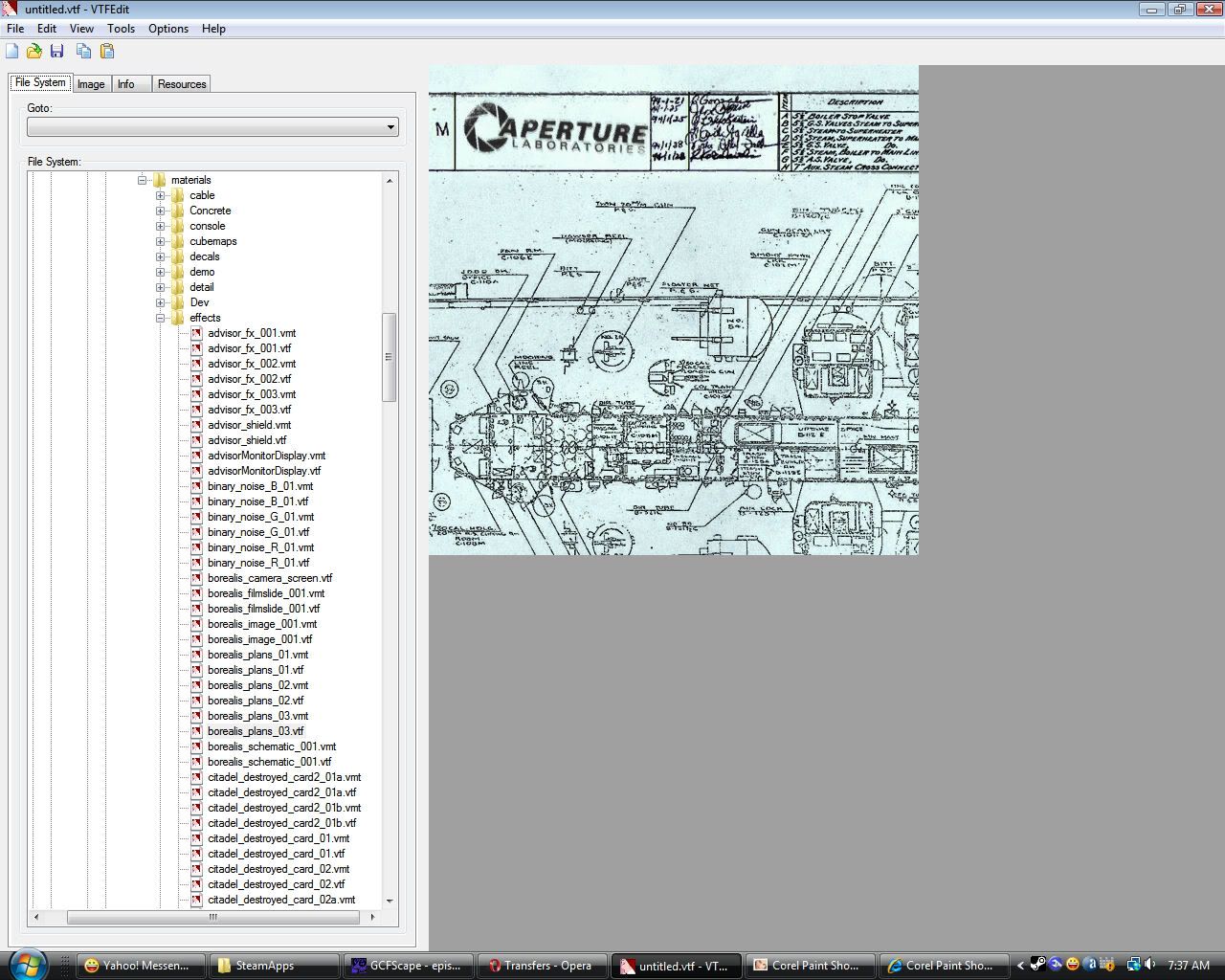Screen dimensions: 1225x980
Task: Expand the Dev folder
Action: 160,302
